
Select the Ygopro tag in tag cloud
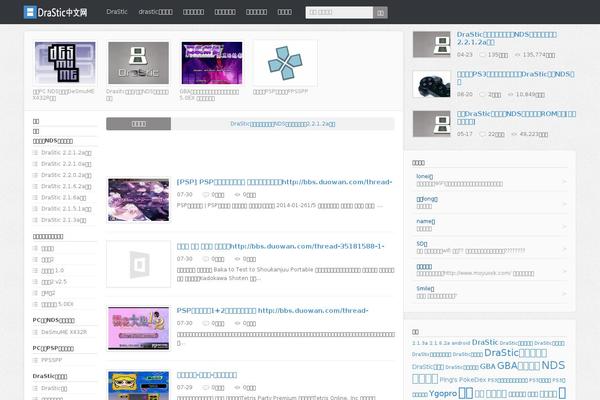(443, 393)
